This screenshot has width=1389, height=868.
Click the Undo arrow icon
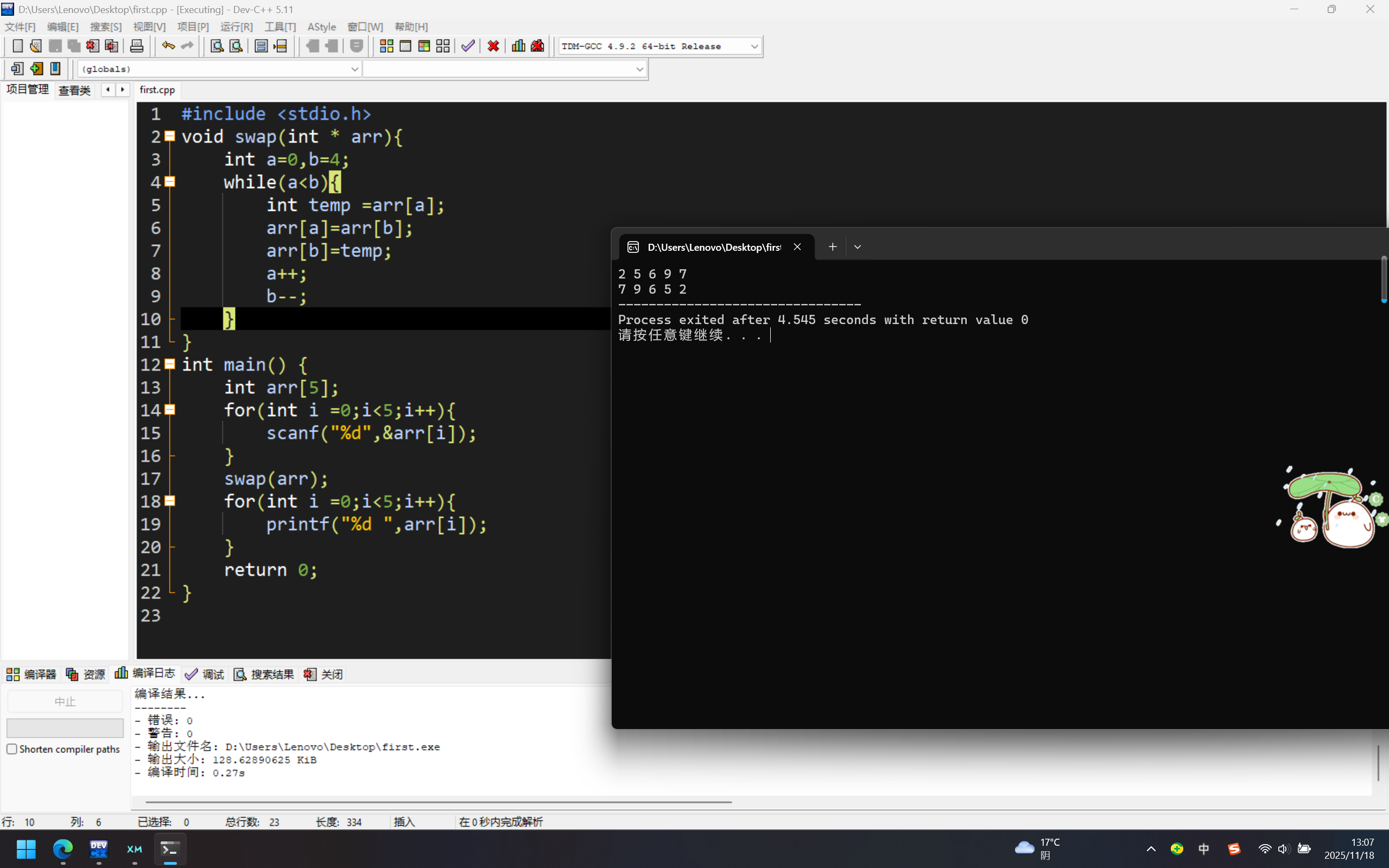(168, 46)
